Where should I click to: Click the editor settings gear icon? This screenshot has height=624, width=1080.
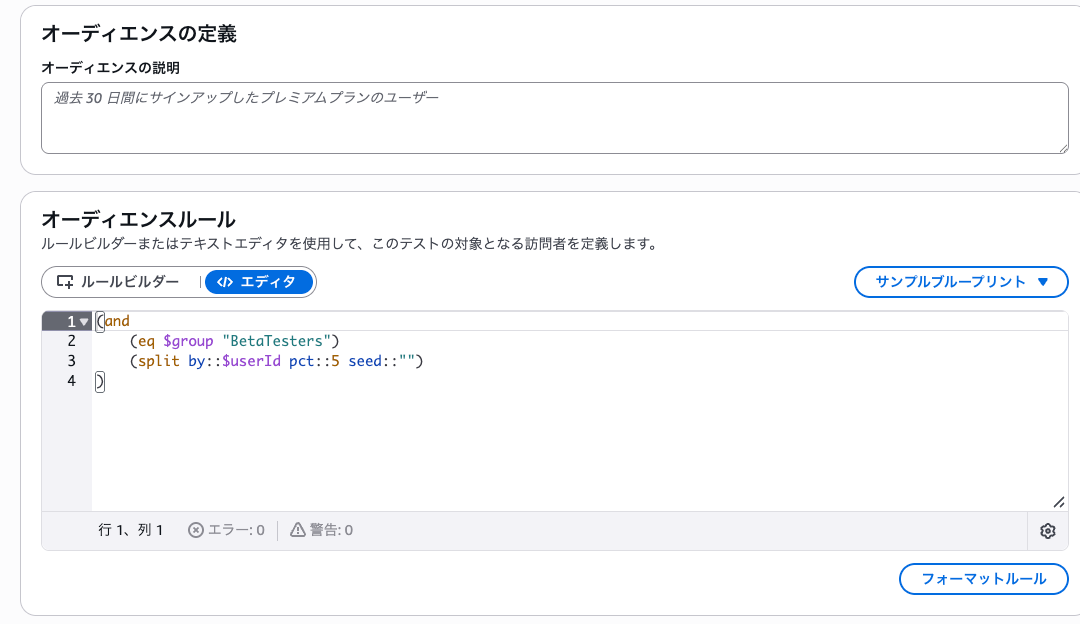(1048, 531)
